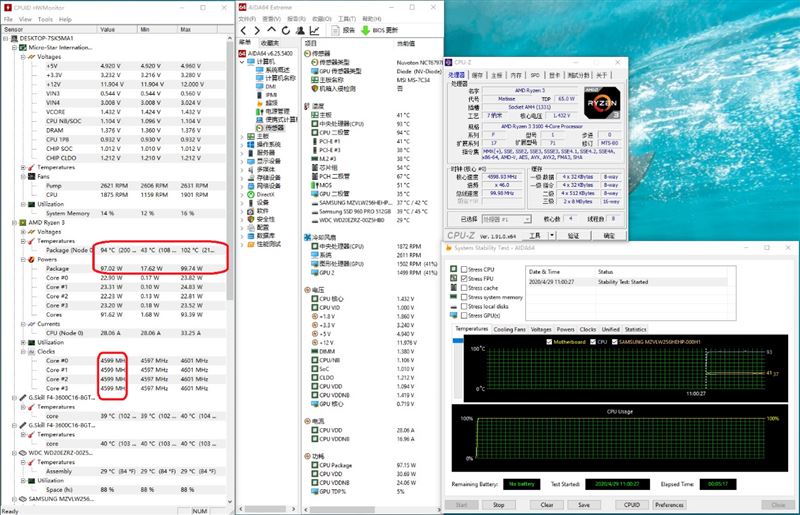
Task: Click the CPUID button in Stability Test
Action: coord(632,505)
